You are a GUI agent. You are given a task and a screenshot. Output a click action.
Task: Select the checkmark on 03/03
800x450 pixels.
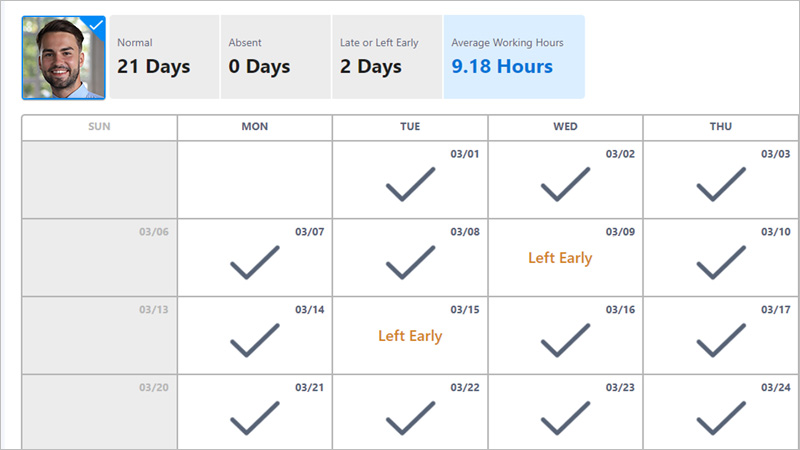(721, 185)
